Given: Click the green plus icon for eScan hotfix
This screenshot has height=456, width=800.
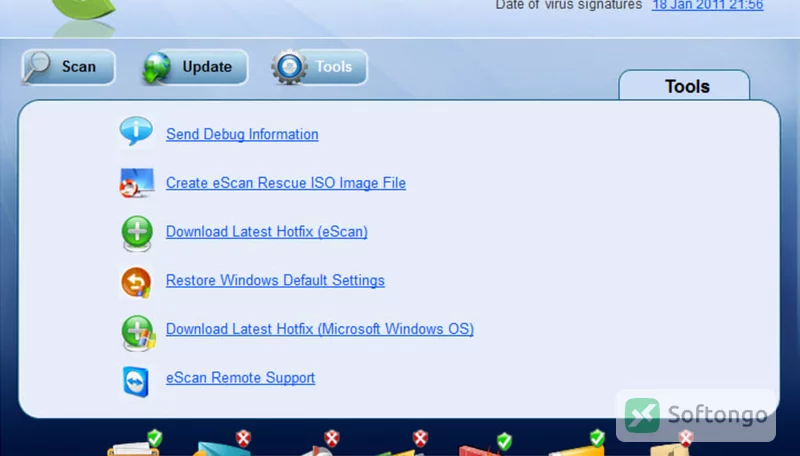Looking at the screenshot, I should (137, 233).
